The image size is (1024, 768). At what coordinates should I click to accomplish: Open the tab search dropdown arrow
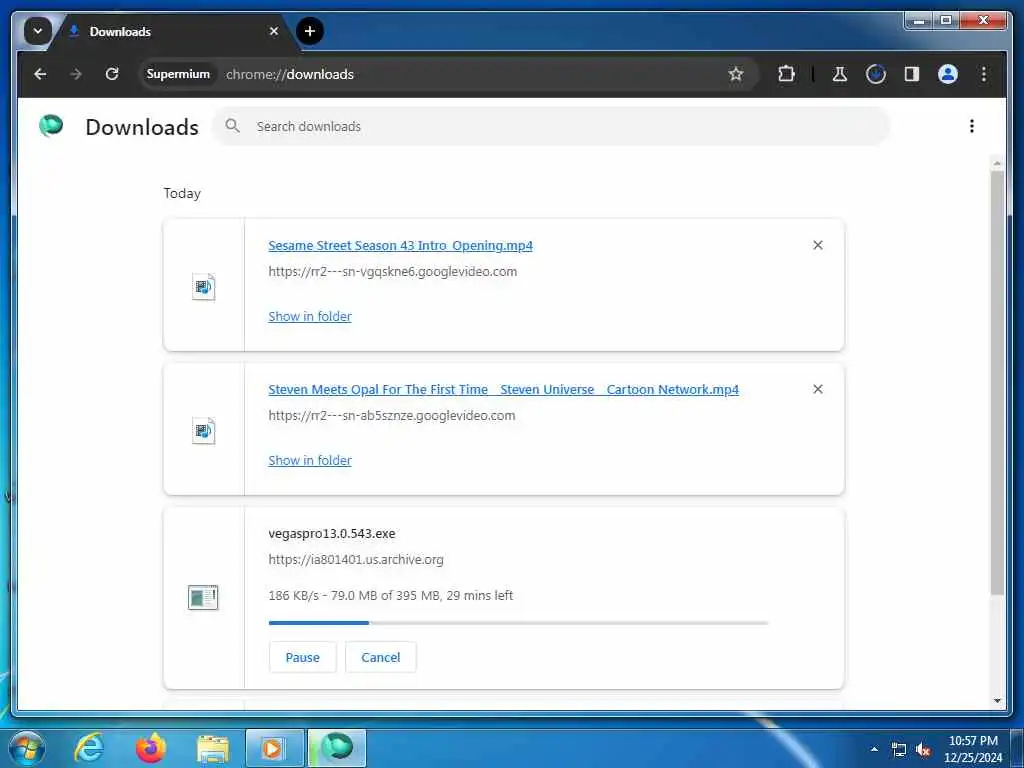(x=38, y=31)
